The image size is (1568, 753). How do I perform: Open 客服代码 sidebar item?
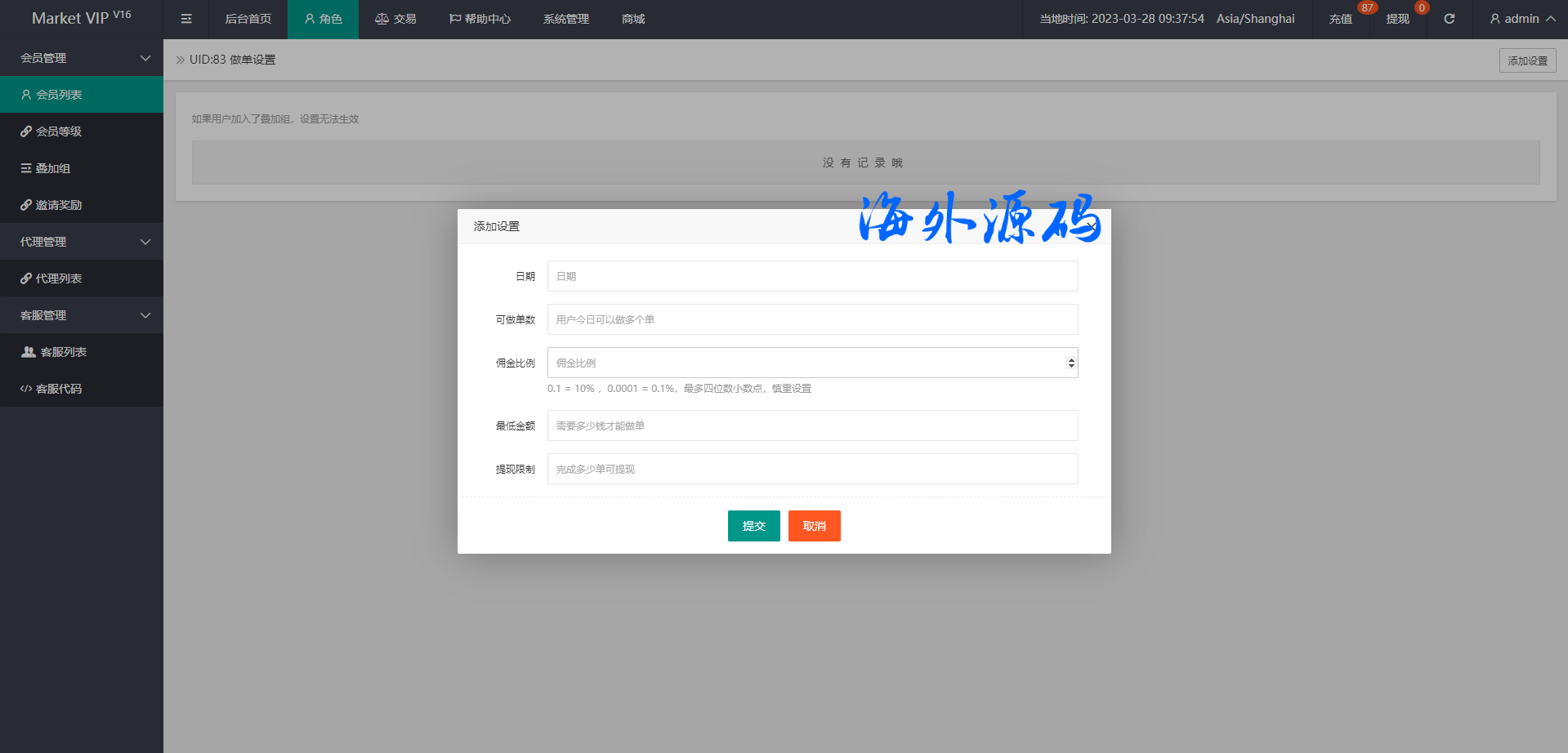pyautogui.click(x=59, y=389)
